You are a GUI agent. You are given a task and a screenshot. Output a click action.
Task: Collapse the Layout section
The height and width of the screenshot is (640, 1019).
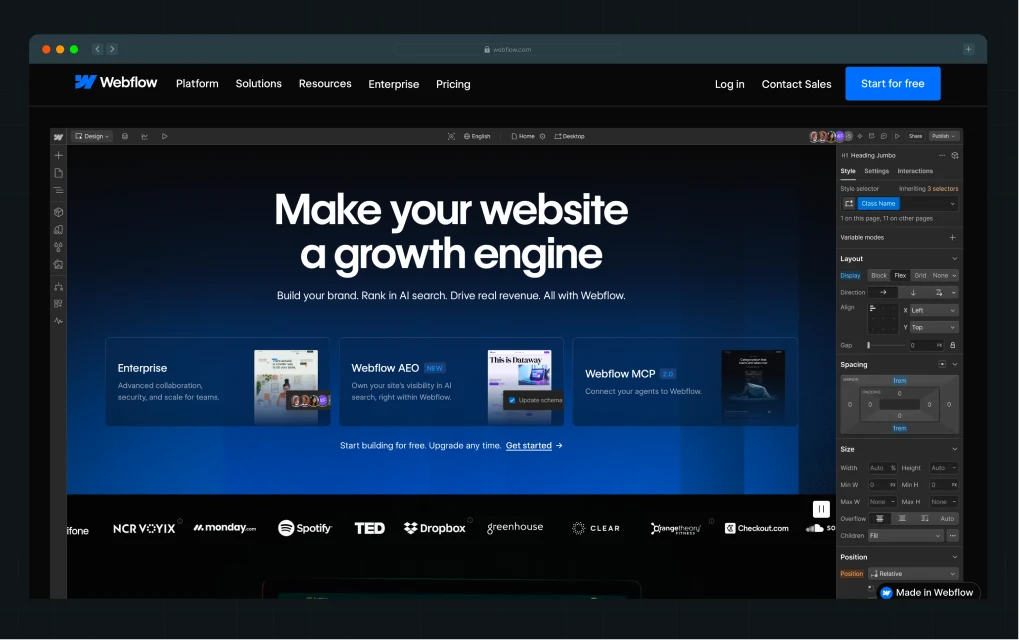pos(955,259)
